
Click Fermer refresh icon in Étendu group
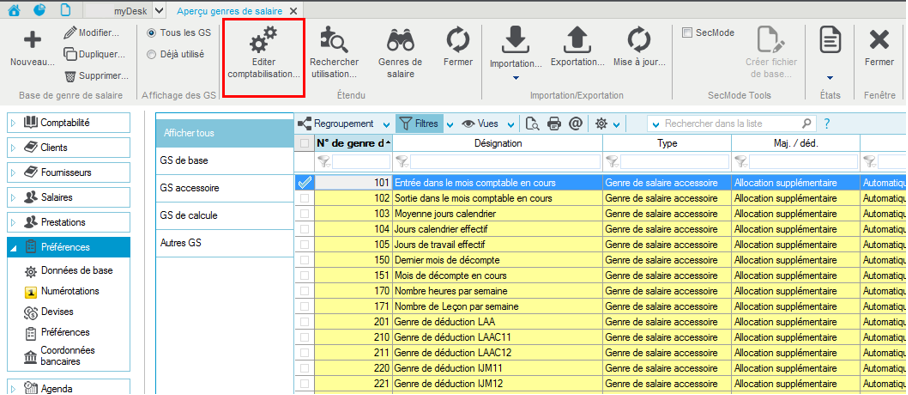click(458, 47)
